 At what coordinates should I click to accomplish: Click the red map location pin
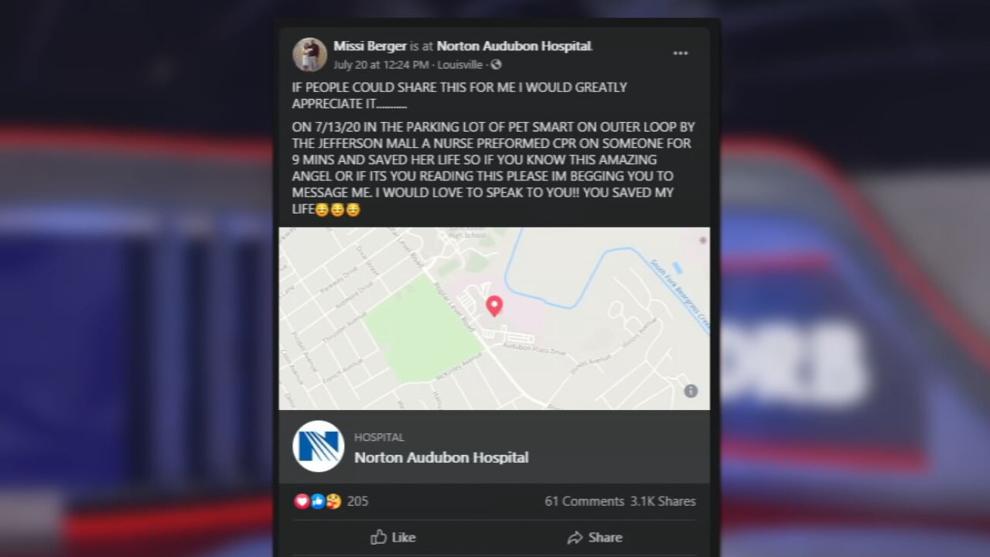click(494, 306)
